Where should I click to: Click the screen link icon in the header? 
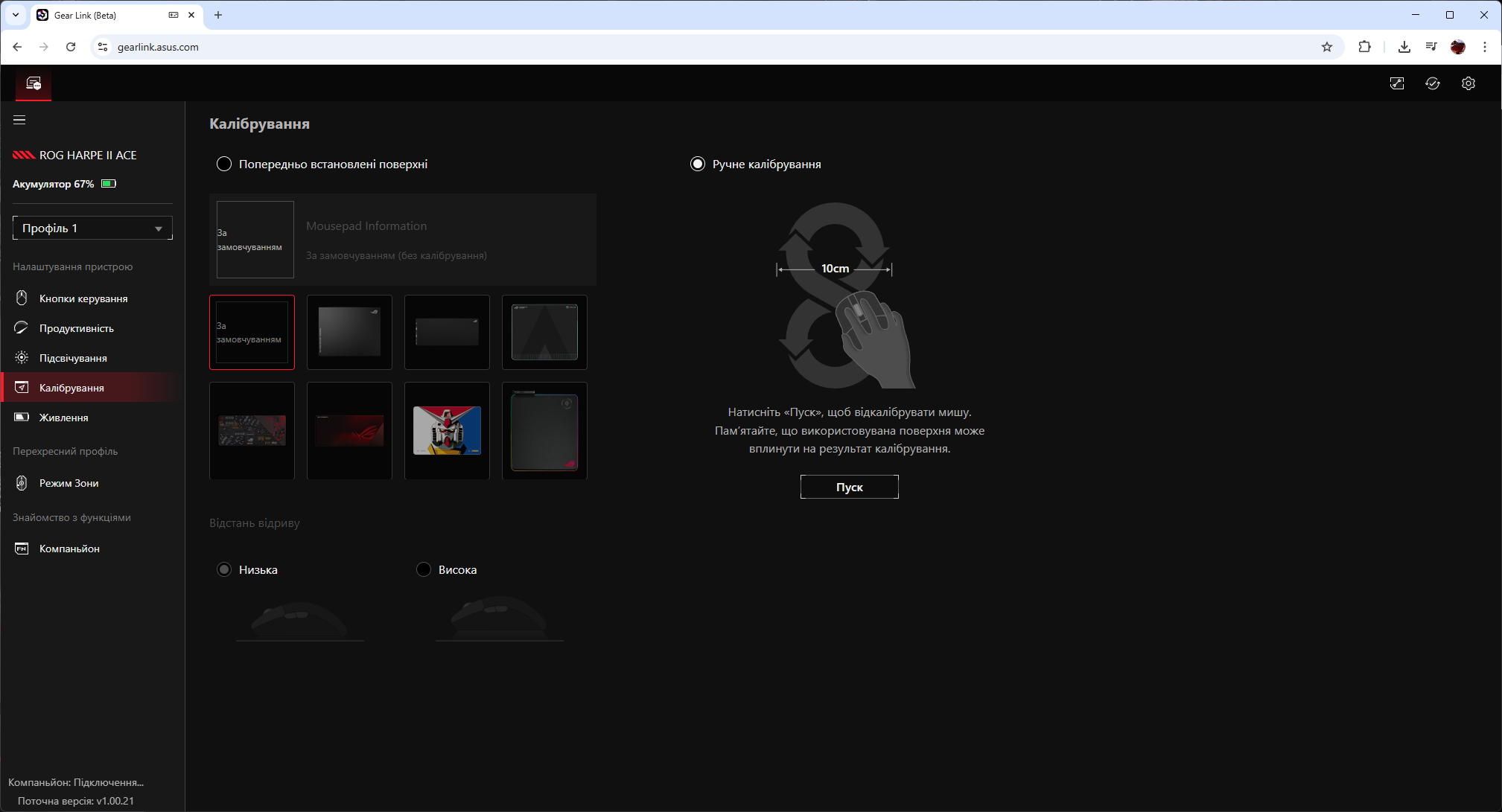1396,83
